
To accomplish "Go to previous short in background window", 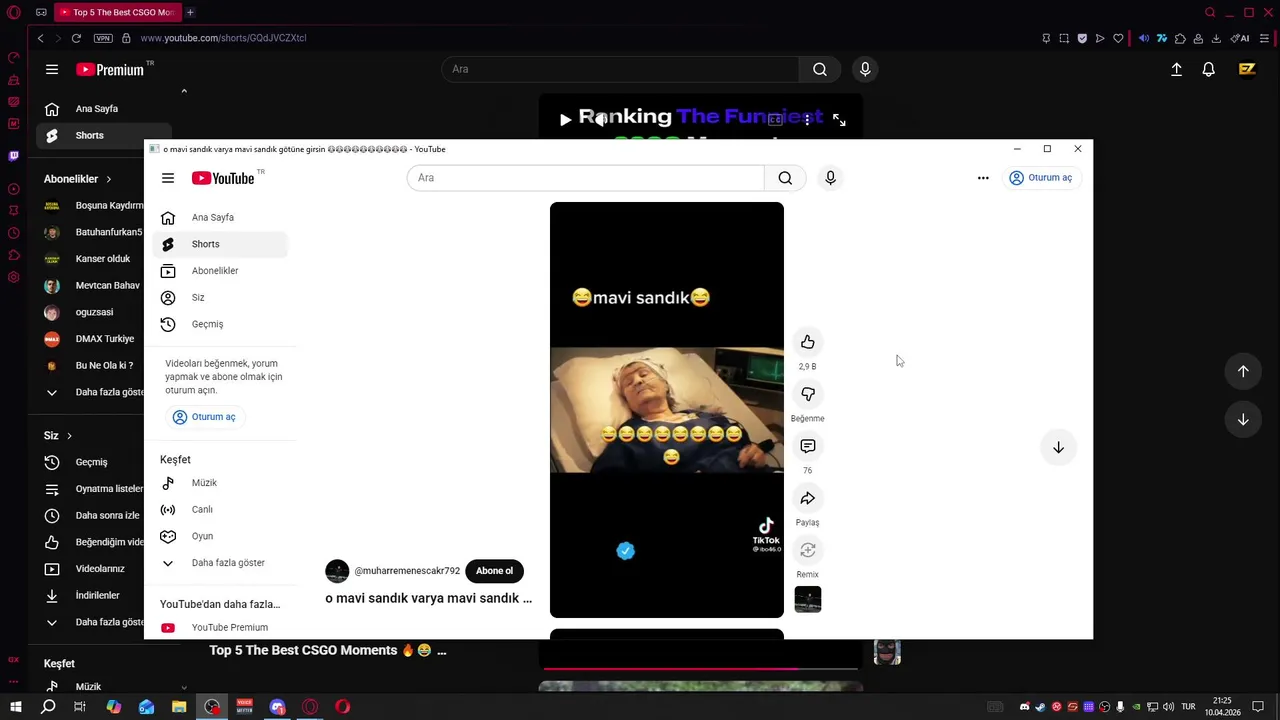I will click(x=1243, y=371).
